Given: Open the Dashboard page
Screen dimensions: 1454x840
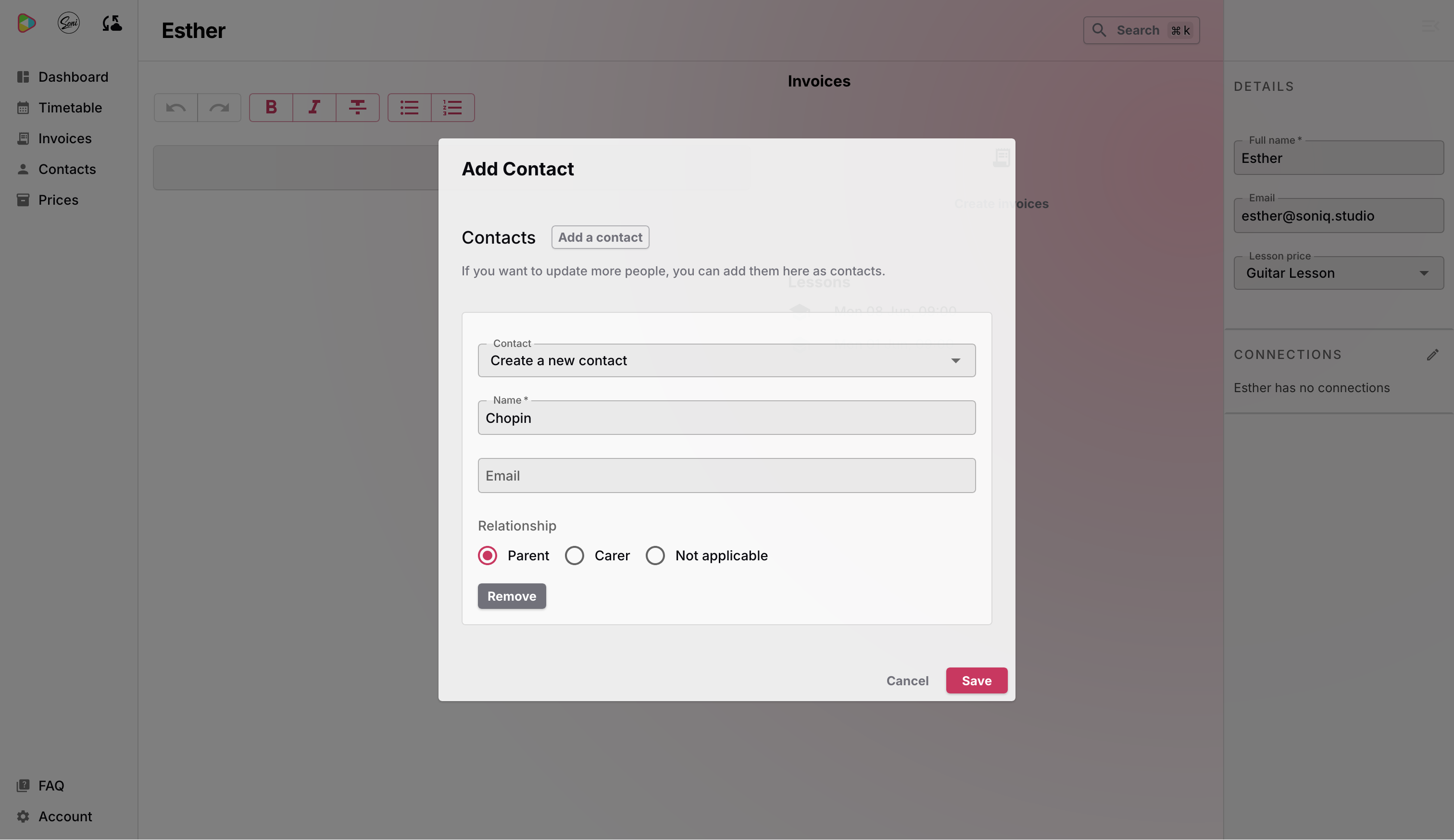Looking at the screenshot, I should tap(73, 77).
